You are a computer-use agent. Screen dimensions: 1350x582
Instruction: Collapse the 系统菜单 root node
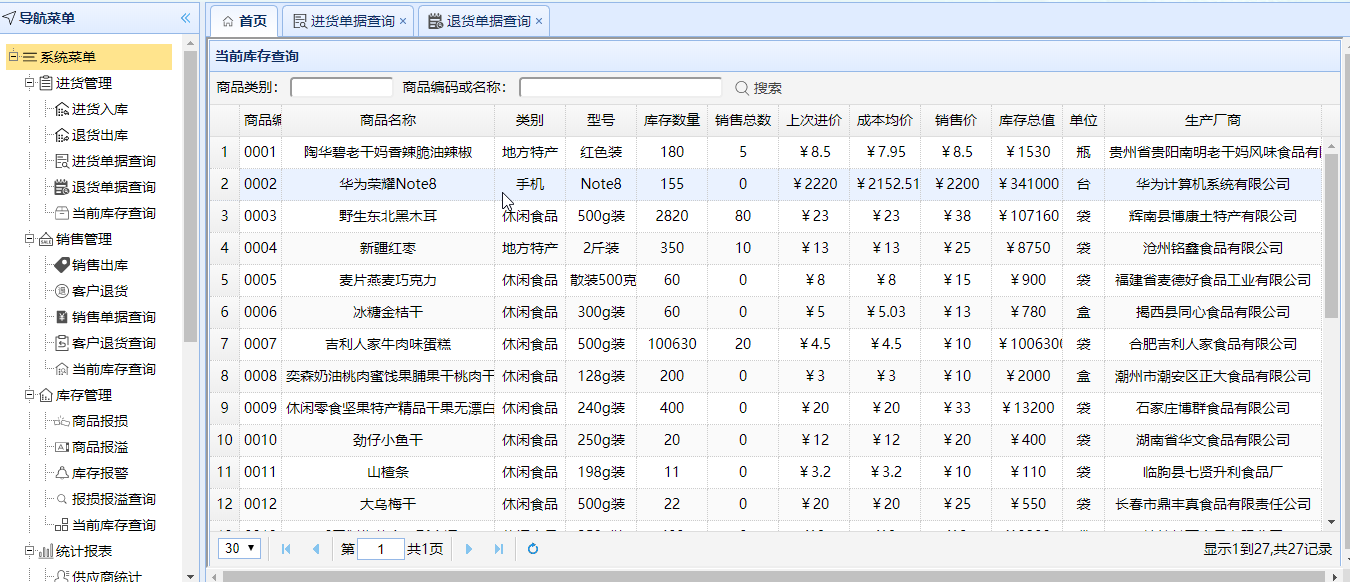[13, 57]
